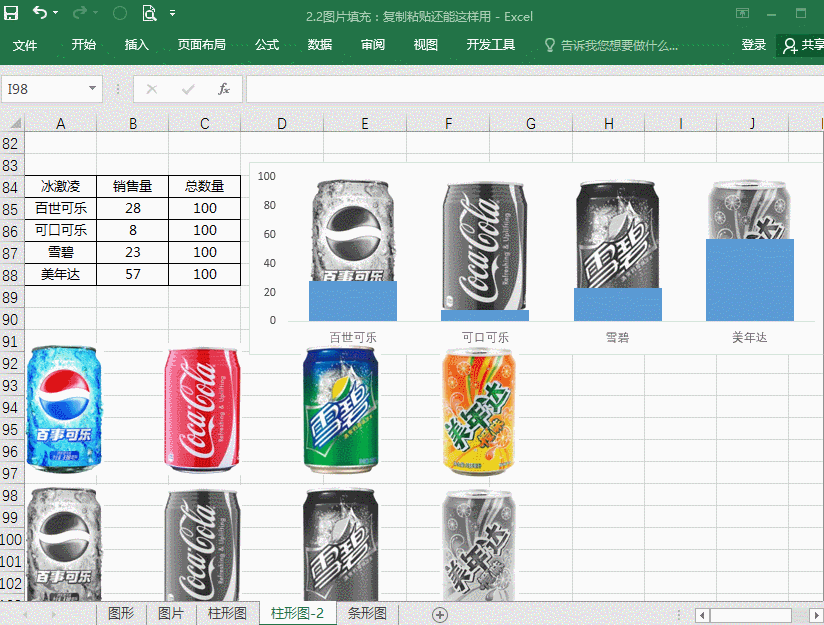The width and height of the screenshot is (824, 625).
Task: Click the 销售量 header cell
Action: click(132, 187)
